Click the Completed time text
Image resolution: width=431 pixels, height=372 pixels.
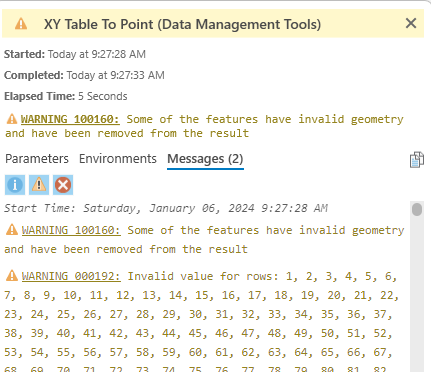(84, 75)
